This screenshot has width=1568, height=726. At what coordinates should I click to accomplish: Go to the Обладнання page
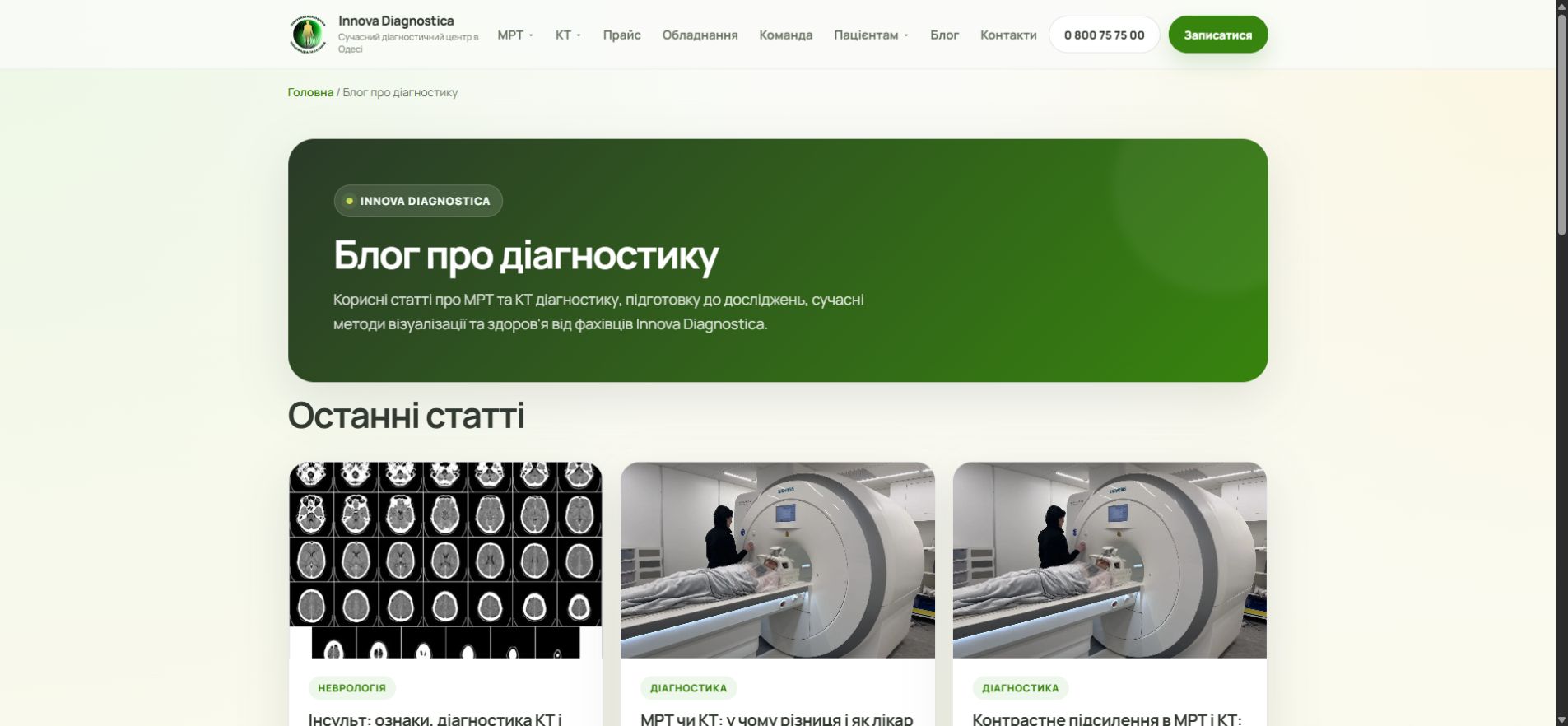pos(700,35)
